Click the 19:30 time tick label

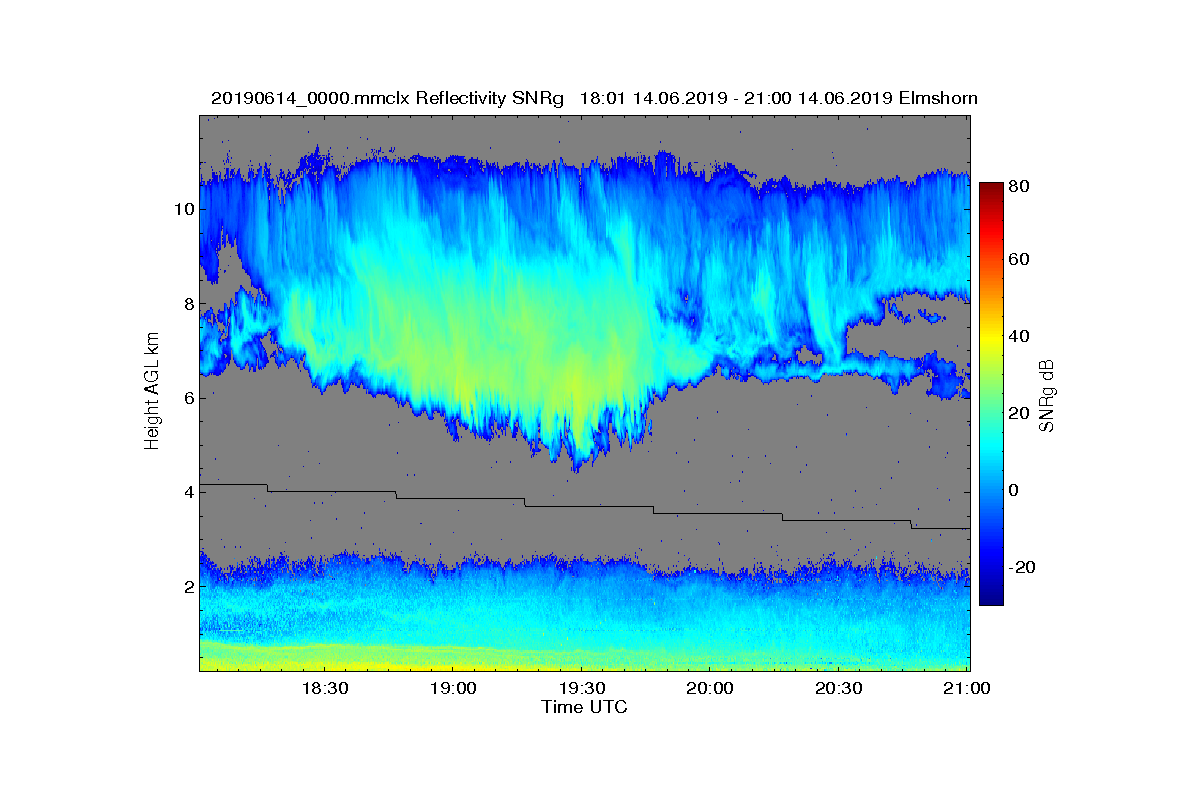pos(580,689)
